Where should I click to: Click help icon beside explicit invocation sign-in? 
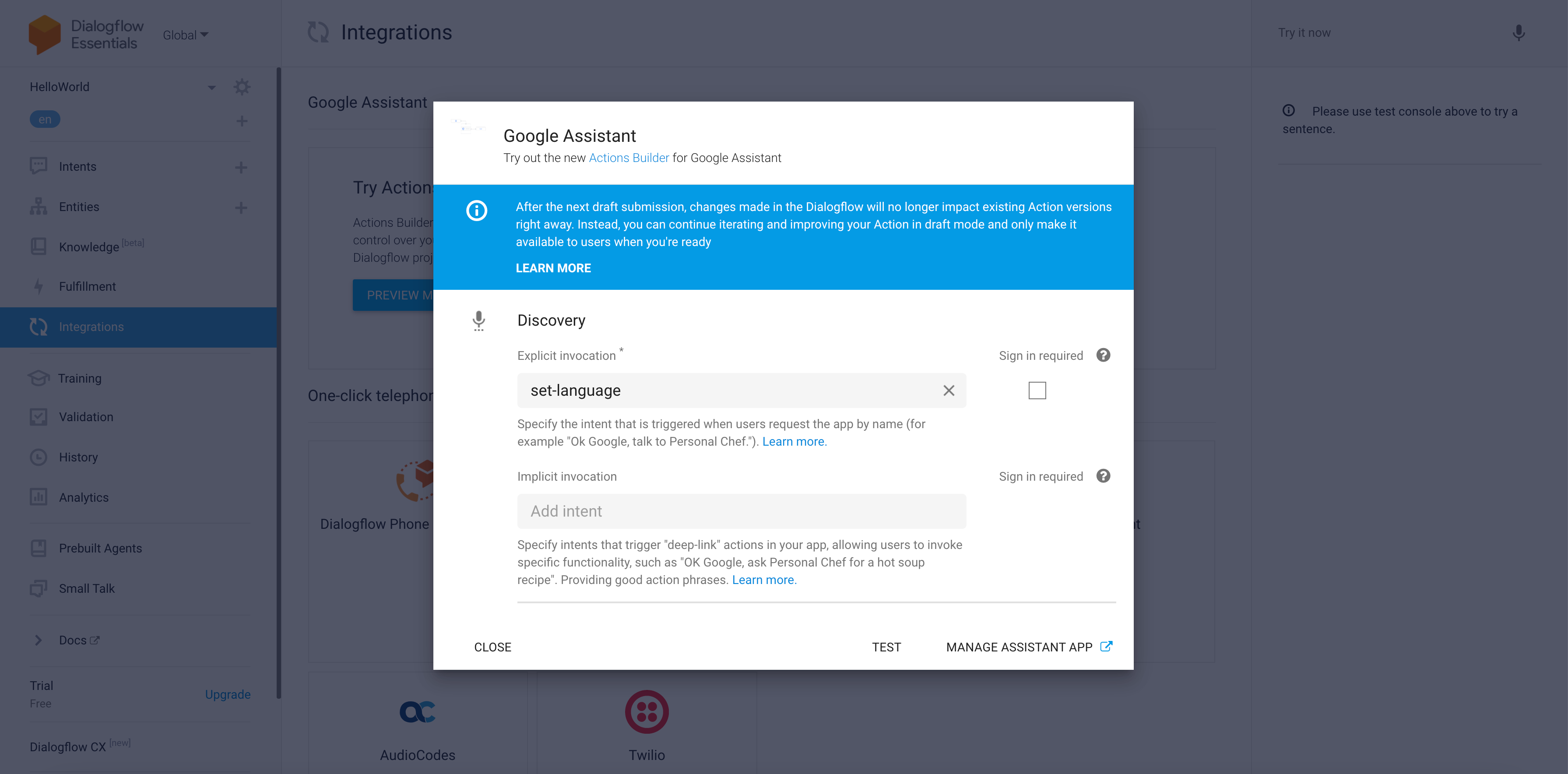(x=1103, y=355)
